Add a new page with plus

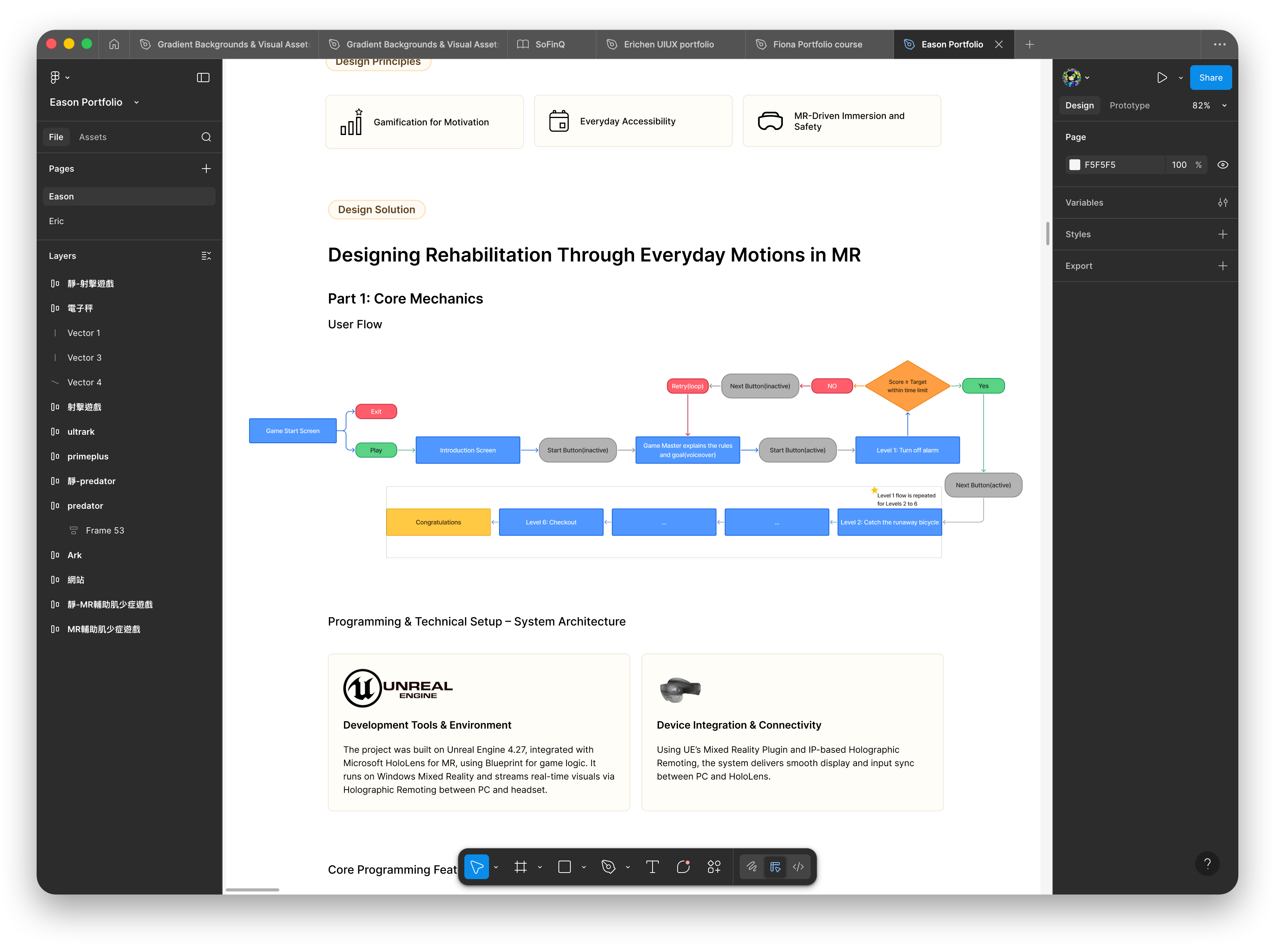pyautogui.click(x=206, y=169)
